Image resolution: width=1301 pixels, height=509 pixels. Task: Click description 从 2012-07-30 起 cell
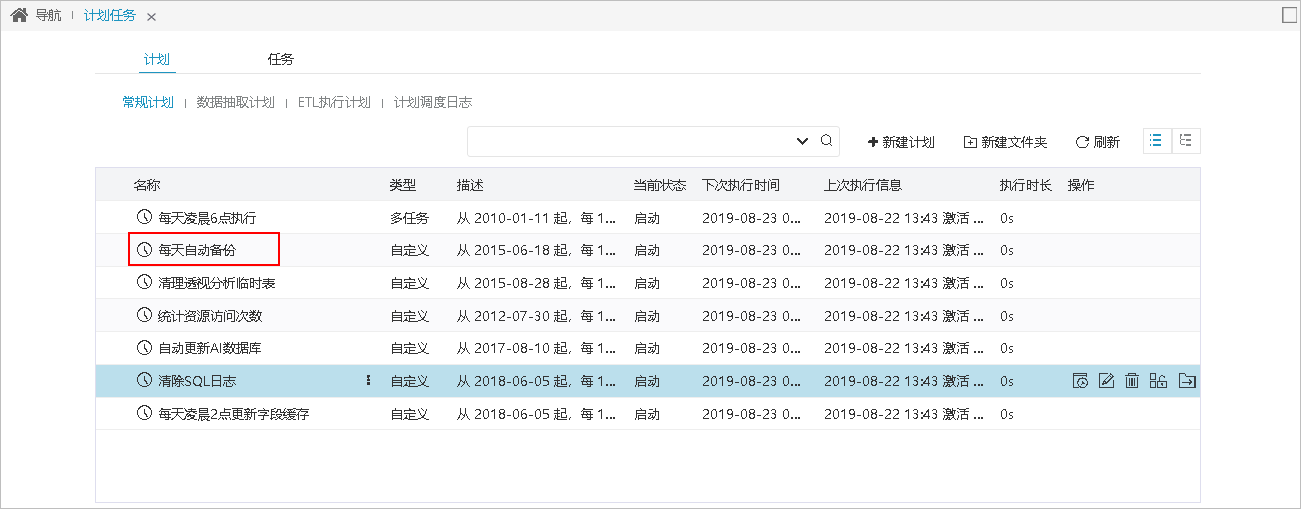point(537,316)
